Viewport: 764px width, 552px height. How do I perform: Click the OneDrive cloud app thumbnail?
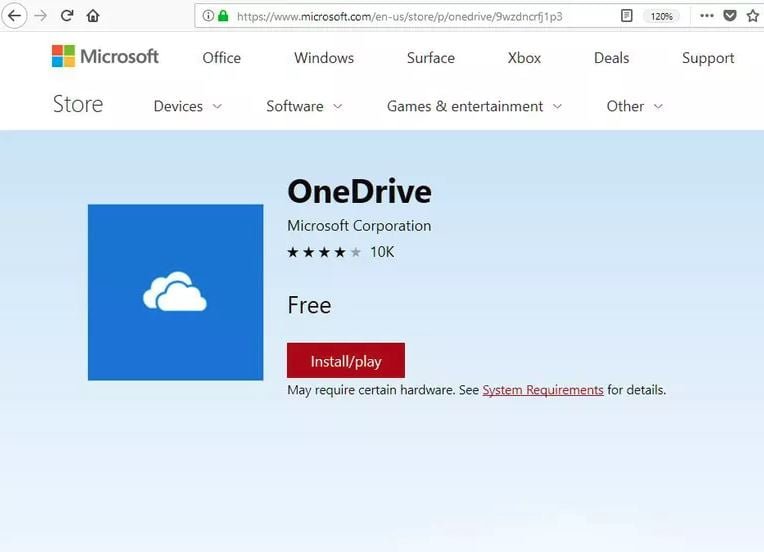175,292
